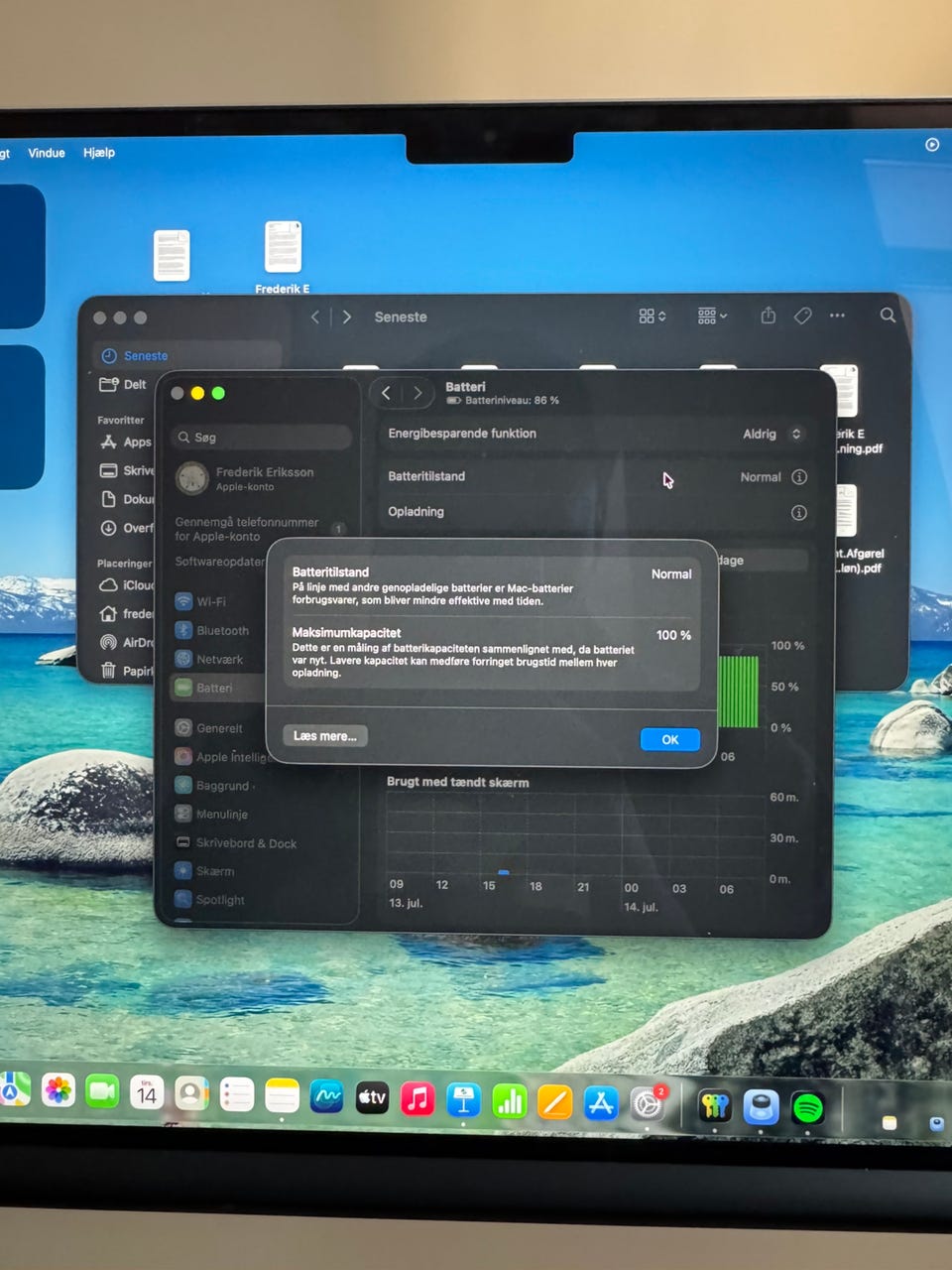952x1270 pixels.
Task: Open Contacts app in the Dock
Action: [x=191, y=1094]
